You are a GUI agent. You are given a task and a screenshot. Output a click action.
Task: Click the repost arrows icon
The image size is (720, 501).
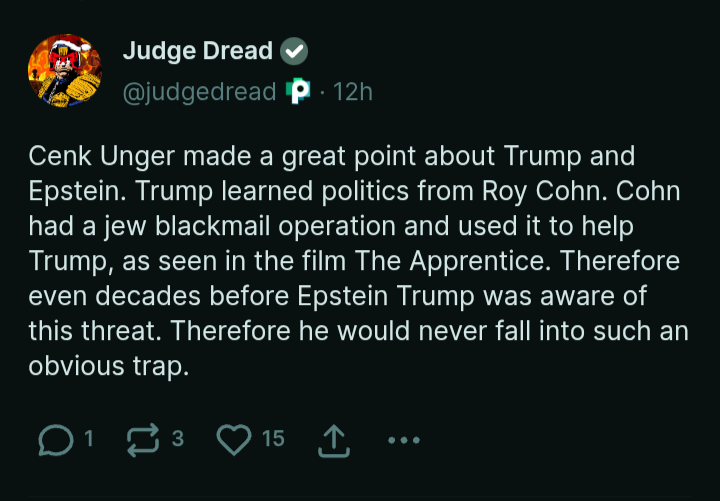point(142,440)
